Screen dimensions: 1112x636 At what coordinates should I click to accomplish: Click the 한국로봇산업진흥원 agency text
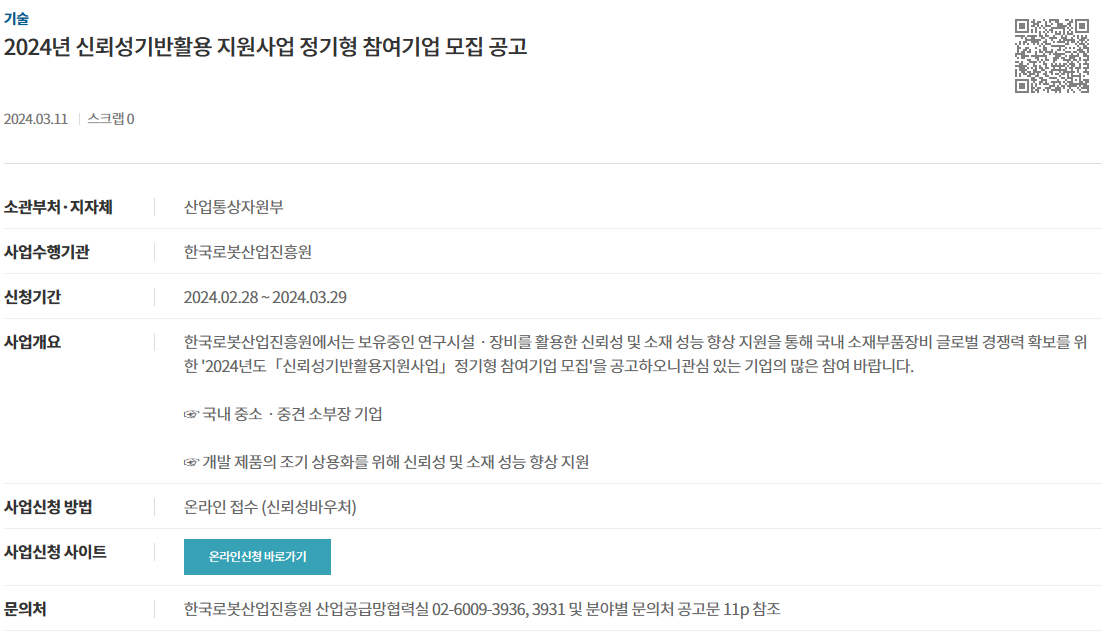[248, 252]
